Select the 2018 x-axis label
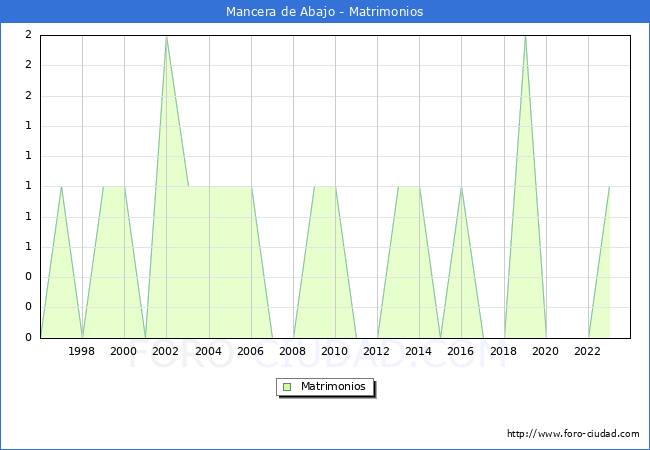Image resolution: width=650 pixels, height=450 pixels. (x=504, y=351)
